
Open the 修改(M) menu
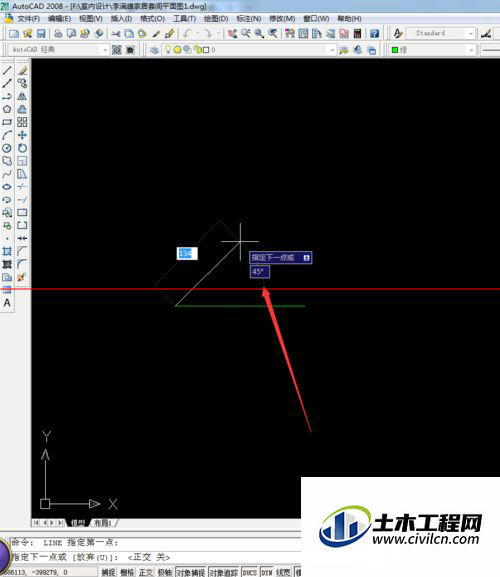click(x=282, y=18)
